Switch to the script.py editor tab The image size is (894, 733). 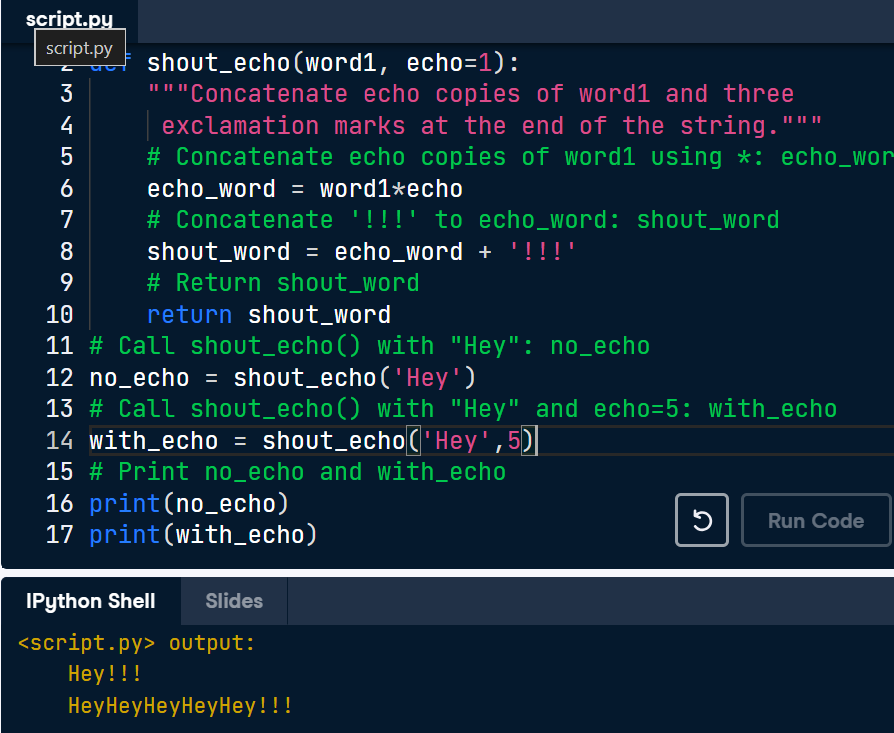coord(69,19)
